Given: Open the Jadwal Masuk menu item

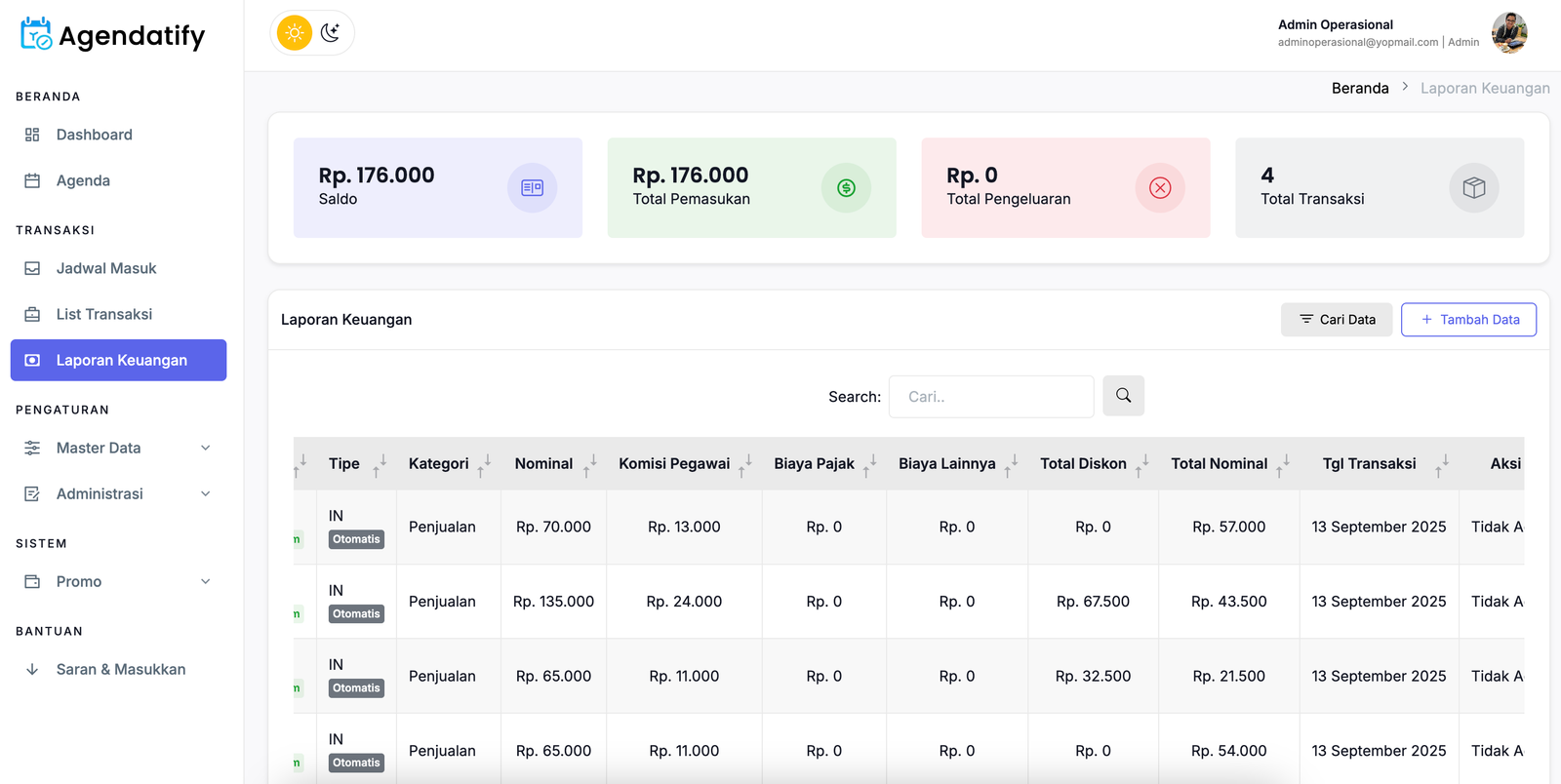Looking at the screenshot, I should click(x=105, y=268).
